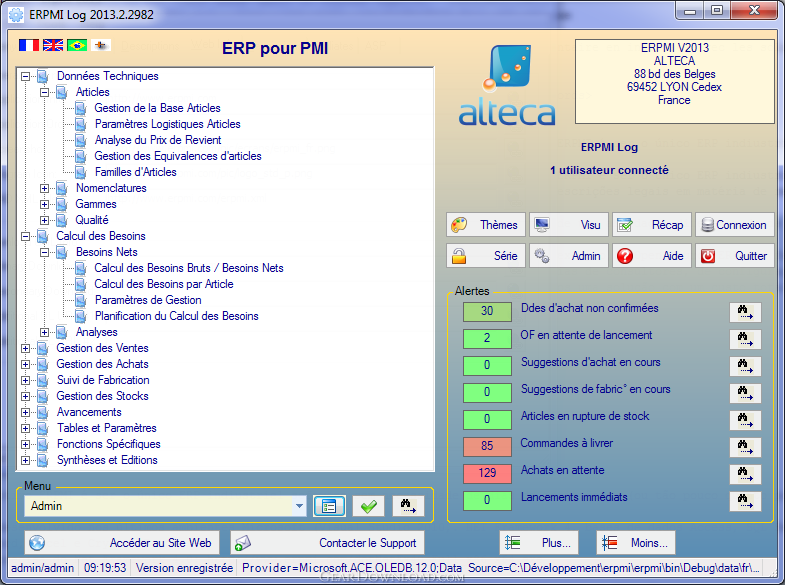
Task: Click the Version enregistrée status text
Action: (x=184, y=568)
